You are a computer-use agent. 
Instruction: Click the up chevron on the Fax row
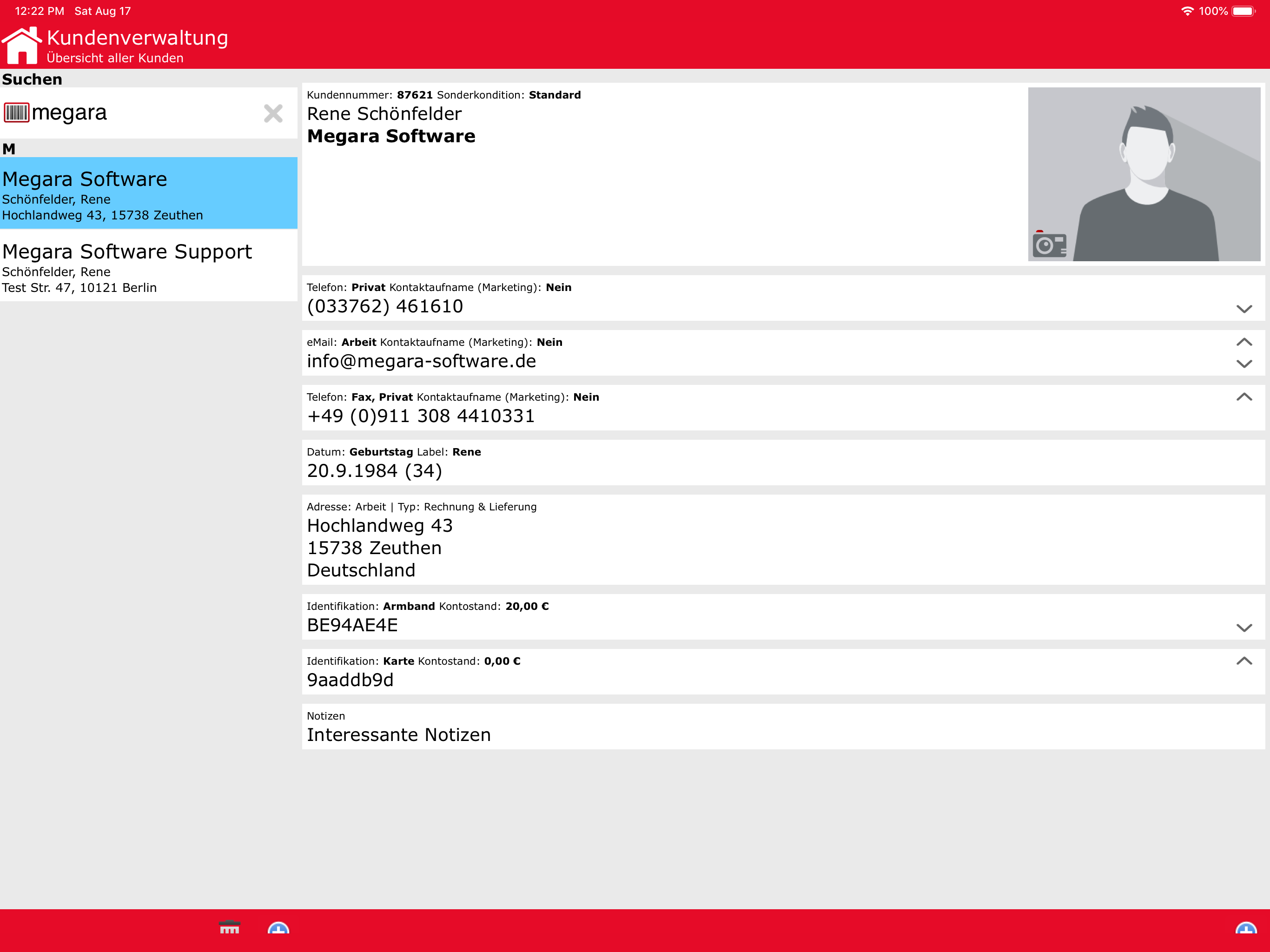tap(1244, 397)
